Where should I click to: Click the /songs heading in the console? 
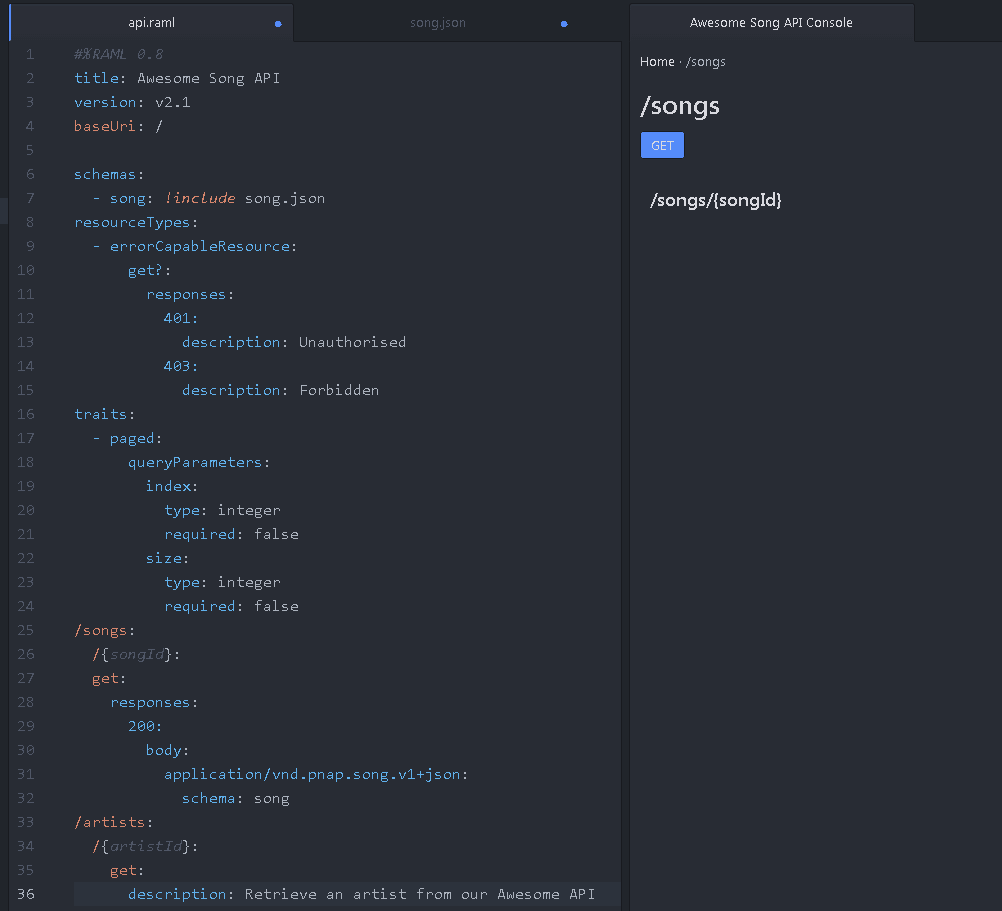(x=680, y=106)
